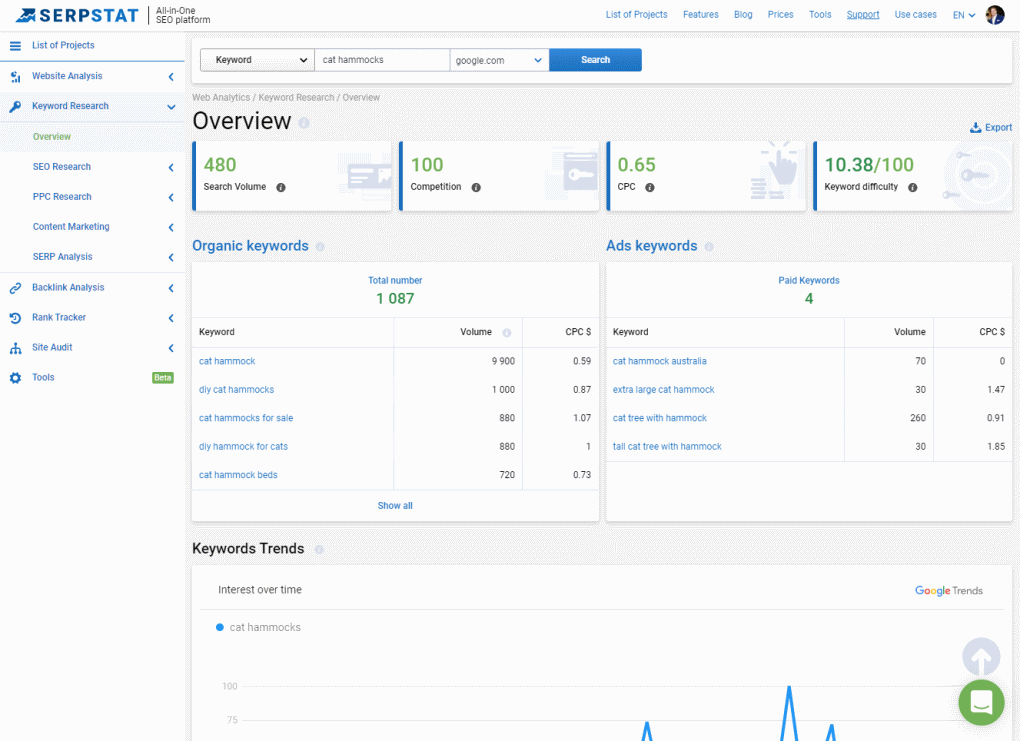Click the blue Search button

(595, 60)
